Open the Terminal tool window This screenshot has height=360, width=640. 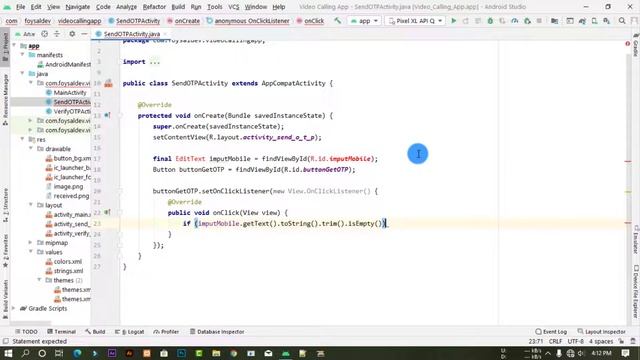(x=62, y=331)
